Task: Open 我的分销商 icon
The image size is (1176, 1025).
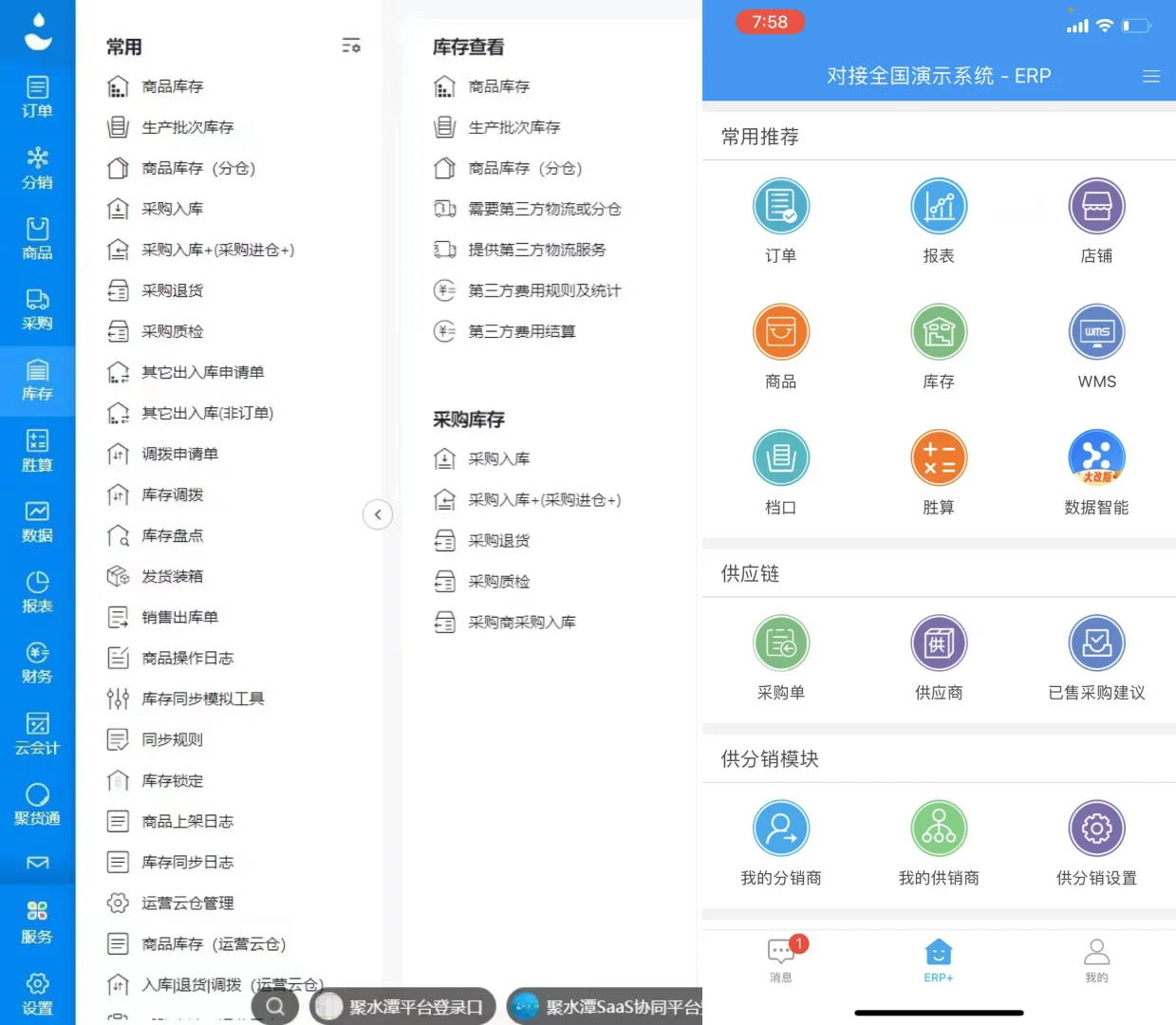Action: (780, 828)
